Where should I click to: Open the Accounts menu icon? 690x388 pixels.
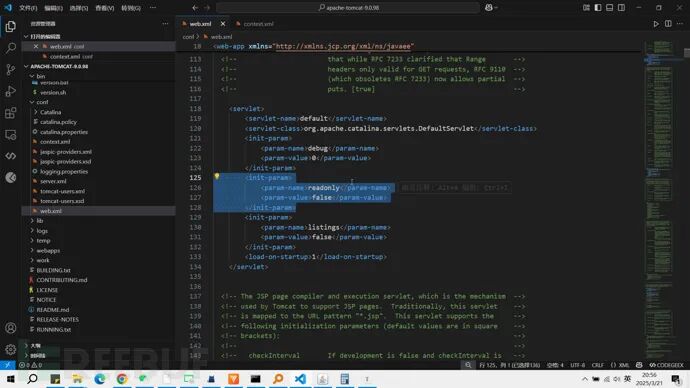(11, 328)
